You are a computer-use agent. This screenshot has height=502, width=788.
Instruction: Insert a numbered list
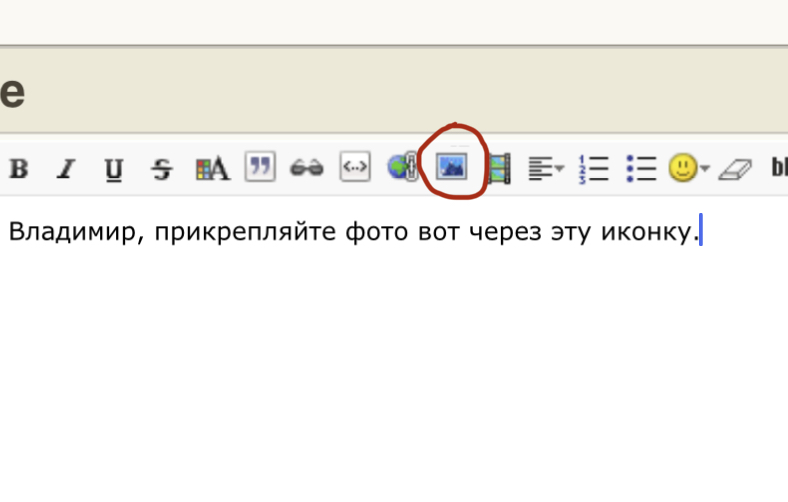coord(593,168)
